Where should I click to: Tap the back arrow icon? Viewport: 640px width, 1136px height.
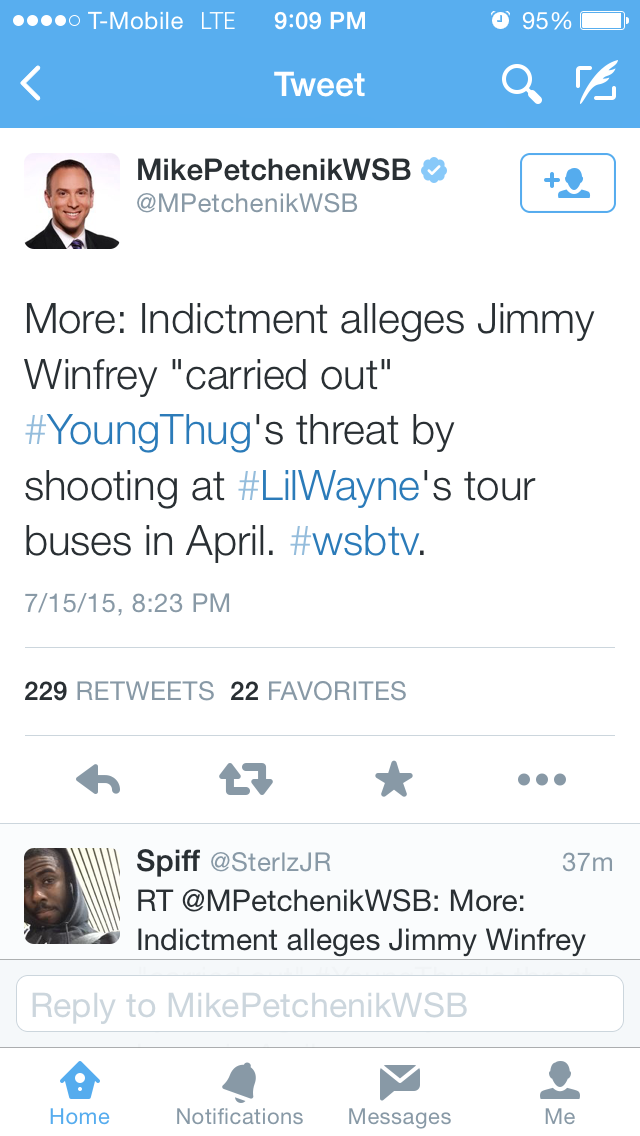point(32,84)
